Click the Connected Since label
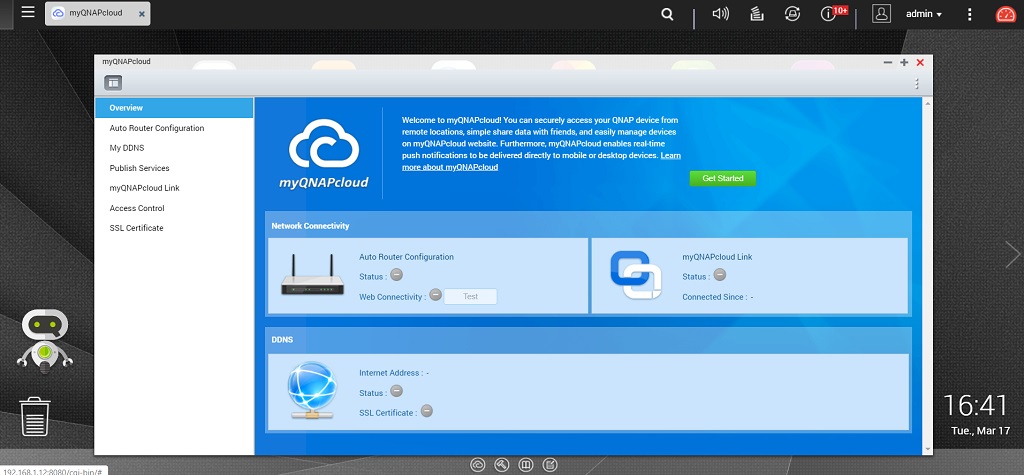Screen dimensions: 1024x475 (x=714, y=297)
